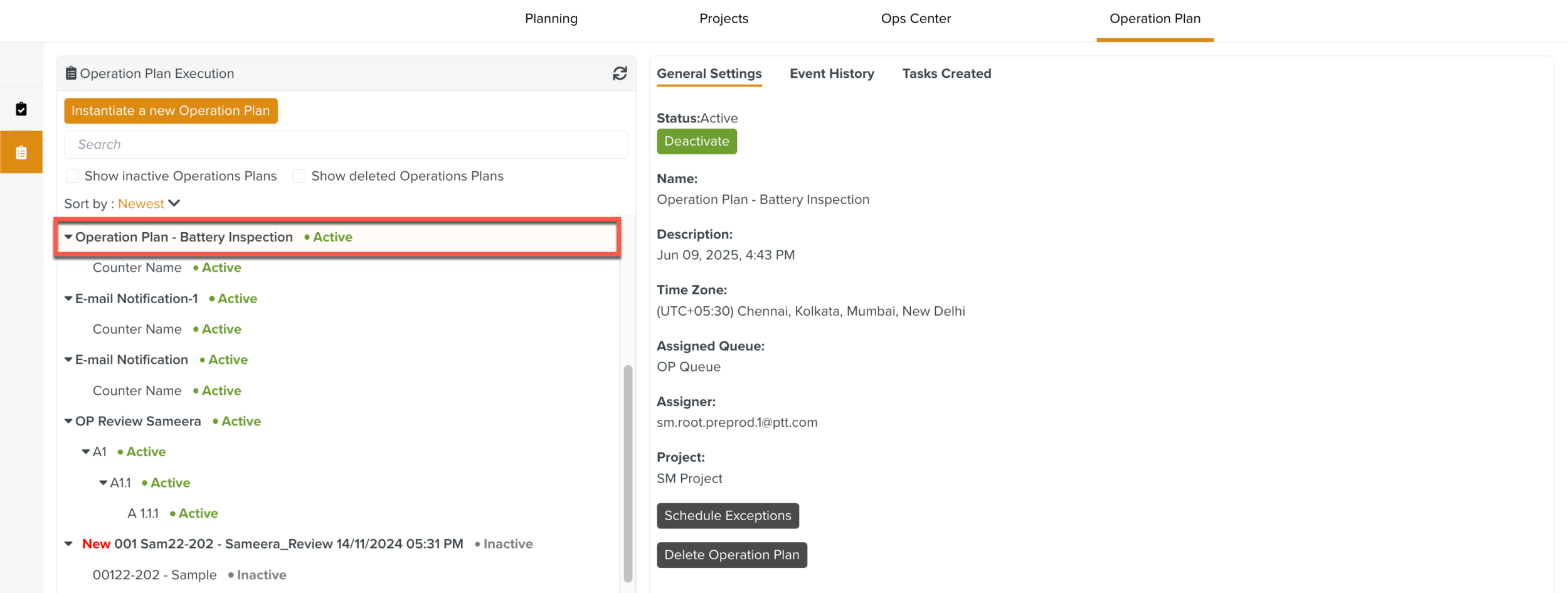This screenshot has width=1568, height=593.
Task: Open the clipboard-check sidebar icon
Action: pos(21,109)
